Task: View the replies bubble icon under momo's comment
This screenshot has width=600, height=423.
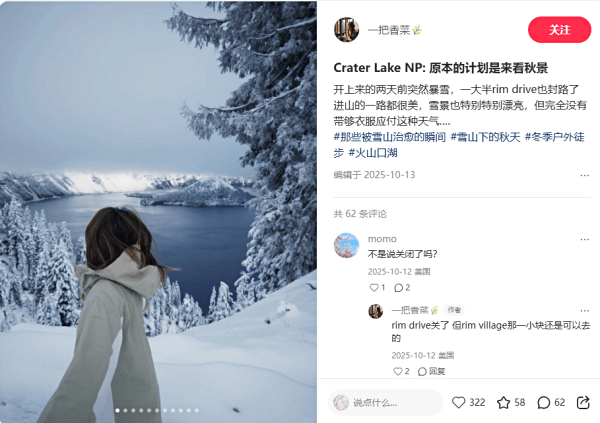Action: coord(398,287)
